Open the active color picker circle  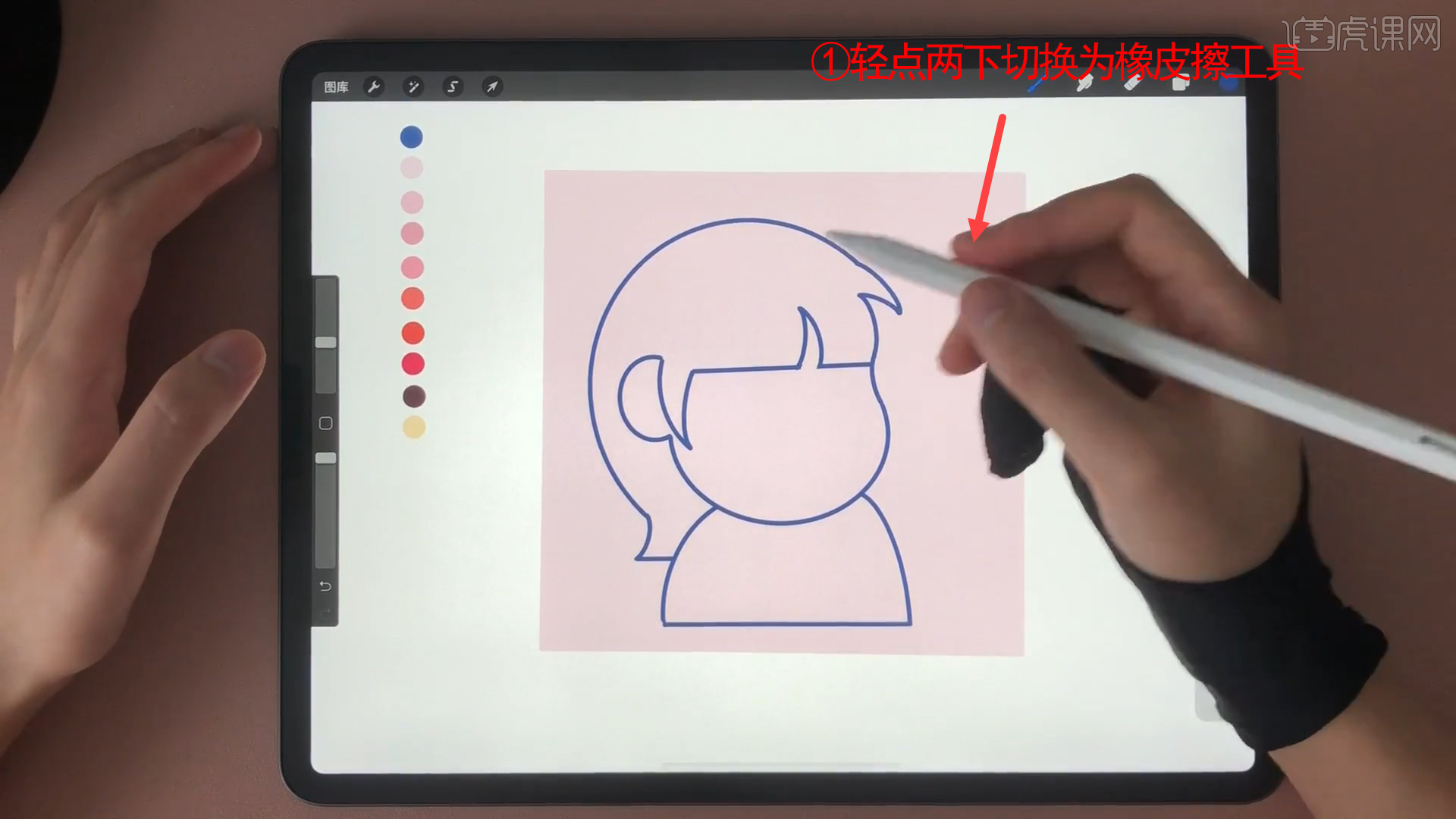(1228, 83)
